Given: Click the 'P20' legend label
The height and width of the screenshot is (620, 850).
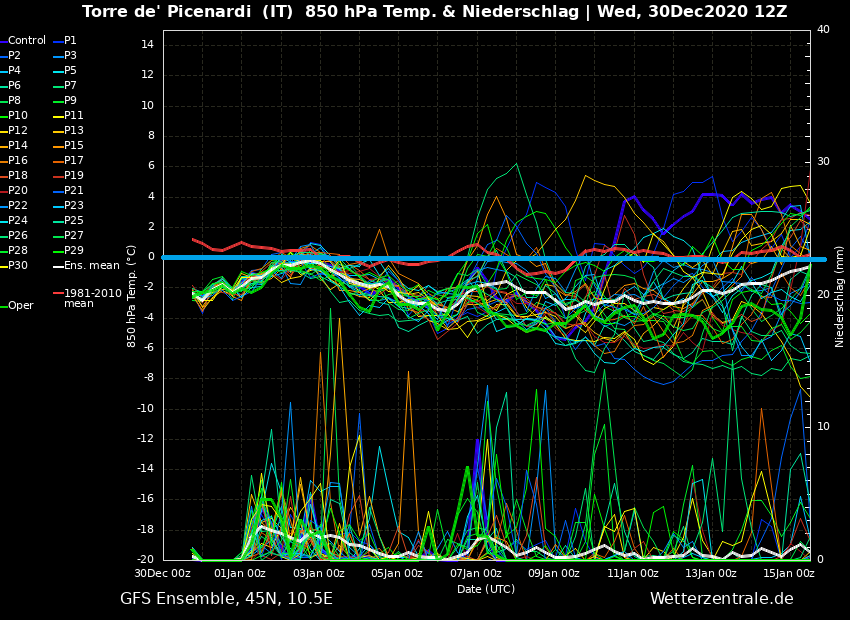Looking at the screenshot, I should tap(17, 190).
